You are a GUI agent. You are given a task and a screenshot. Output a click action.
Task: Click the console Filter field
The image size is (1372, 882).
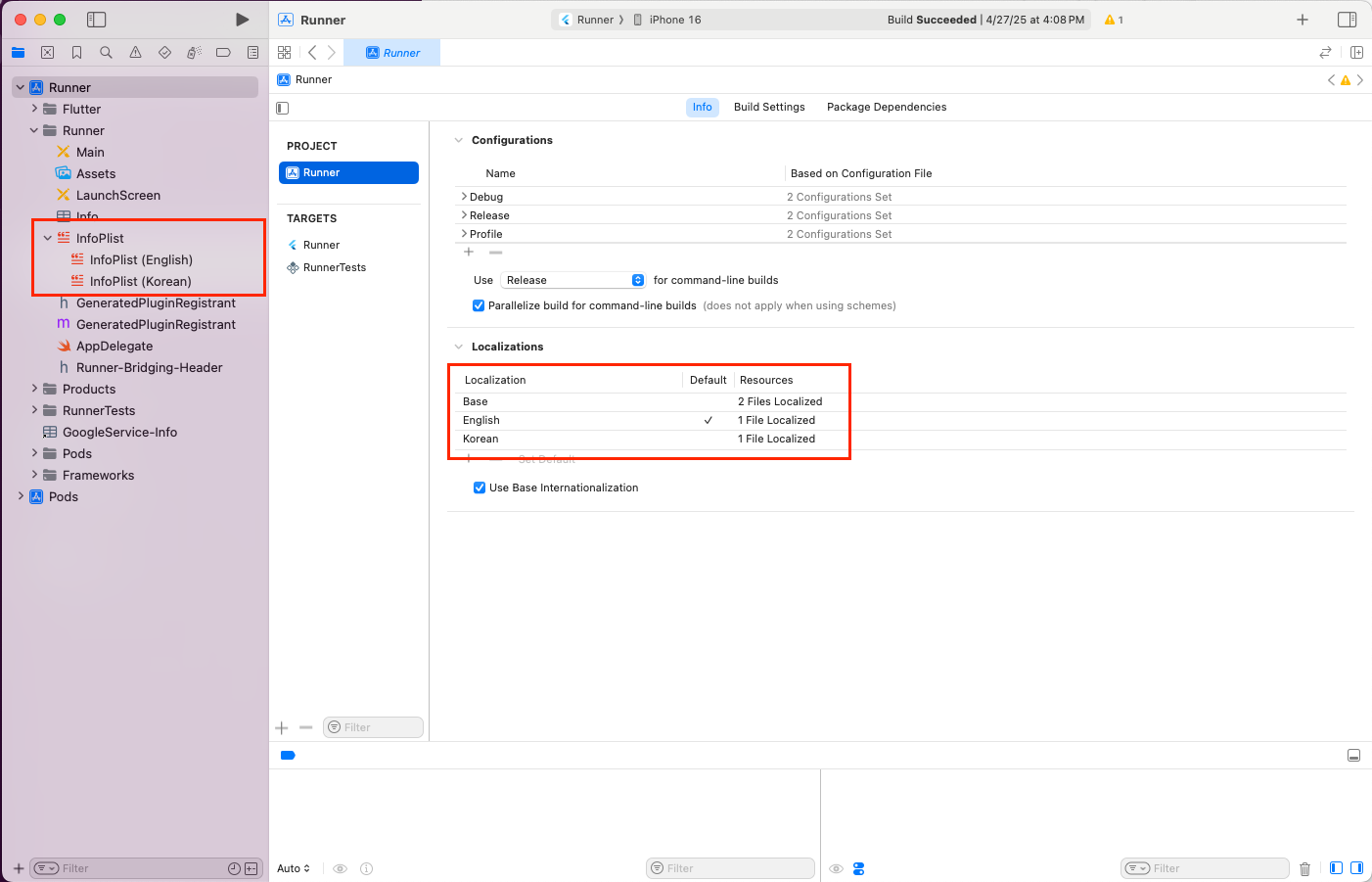click(x=1205, y=868)
